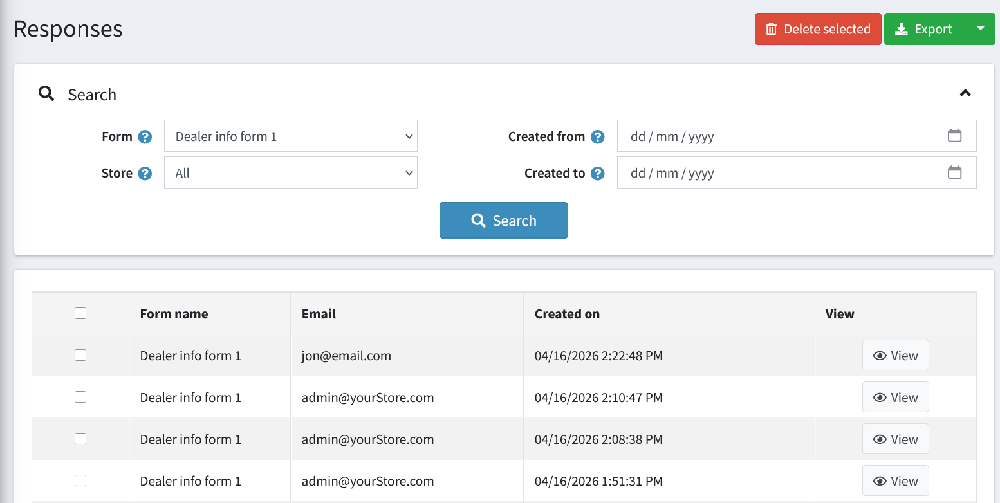This screenshot has height=503, width=1000.
Task: Open the Export dropdown arrow
Action: (x=980, y=29)
